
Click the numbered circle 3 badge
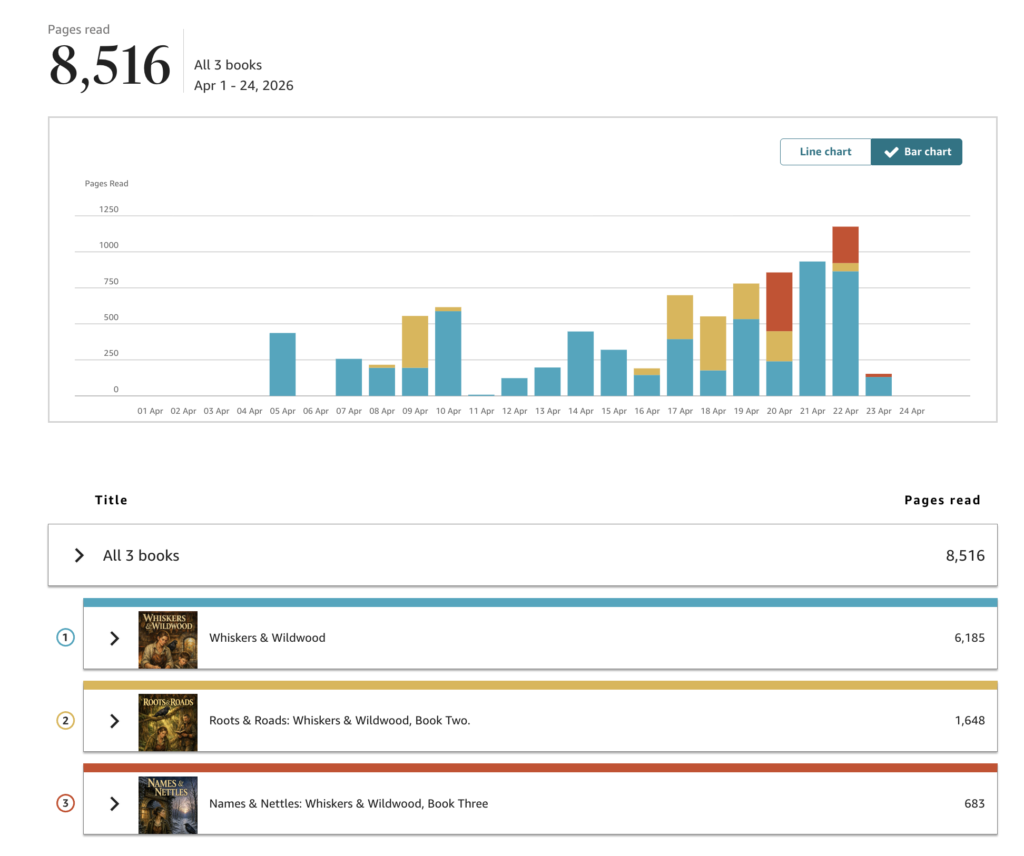point(65,803)
